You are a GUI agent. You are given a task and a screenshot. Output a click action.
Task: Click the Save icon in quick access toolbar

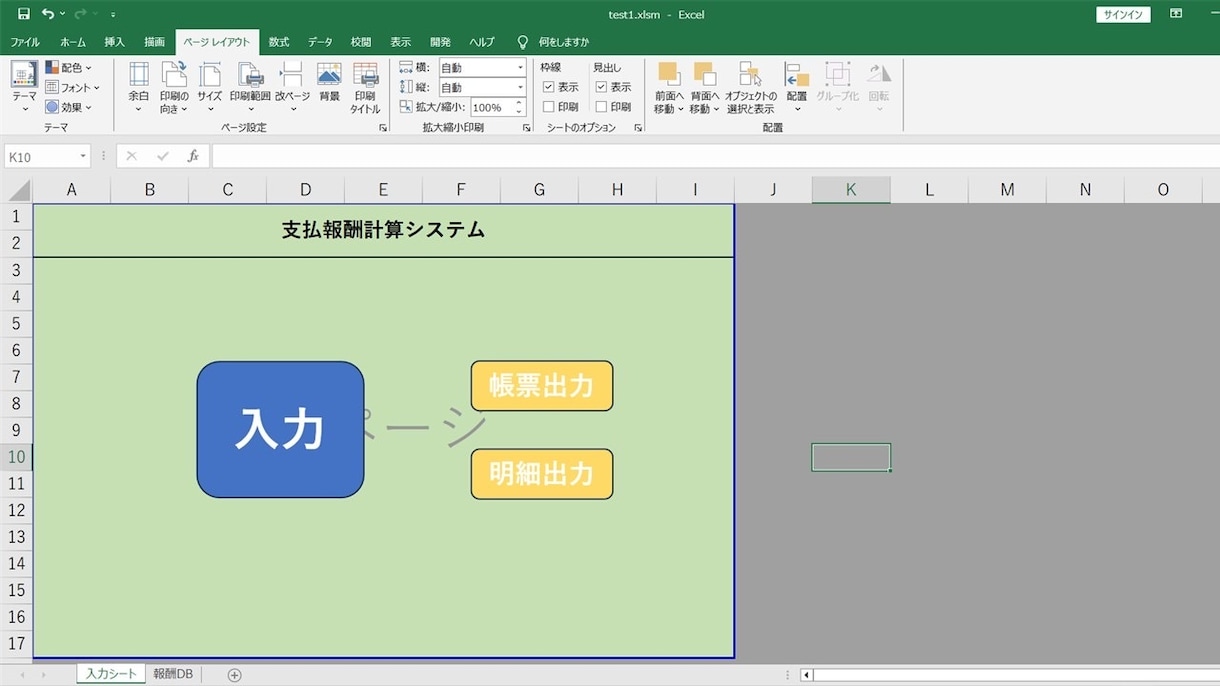pyautogui.click(x=23, y=14)
